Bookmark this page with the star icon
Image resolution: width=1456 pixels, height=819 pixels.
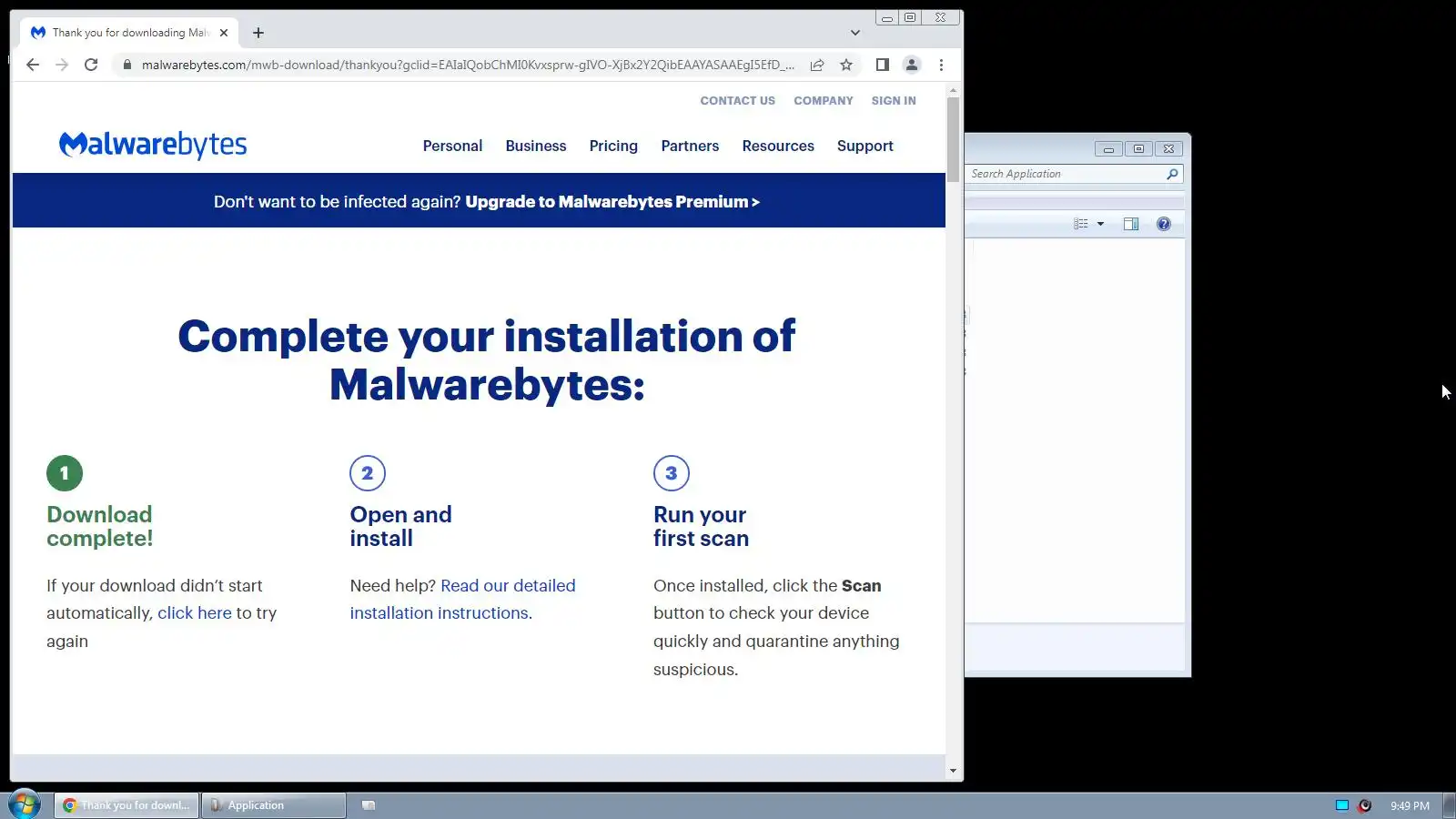point(846,65)
